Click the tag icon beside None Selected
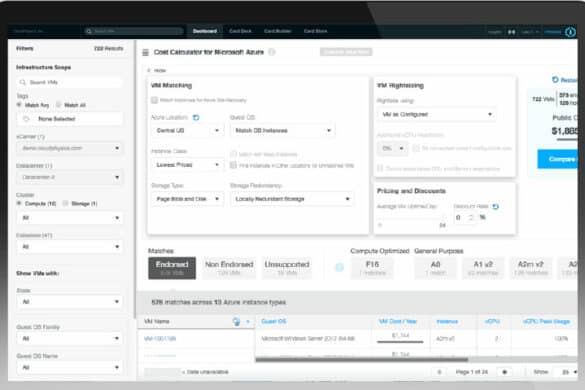This screenshot has height=390, width=585. pyautogui.click(x=26, y=119)
